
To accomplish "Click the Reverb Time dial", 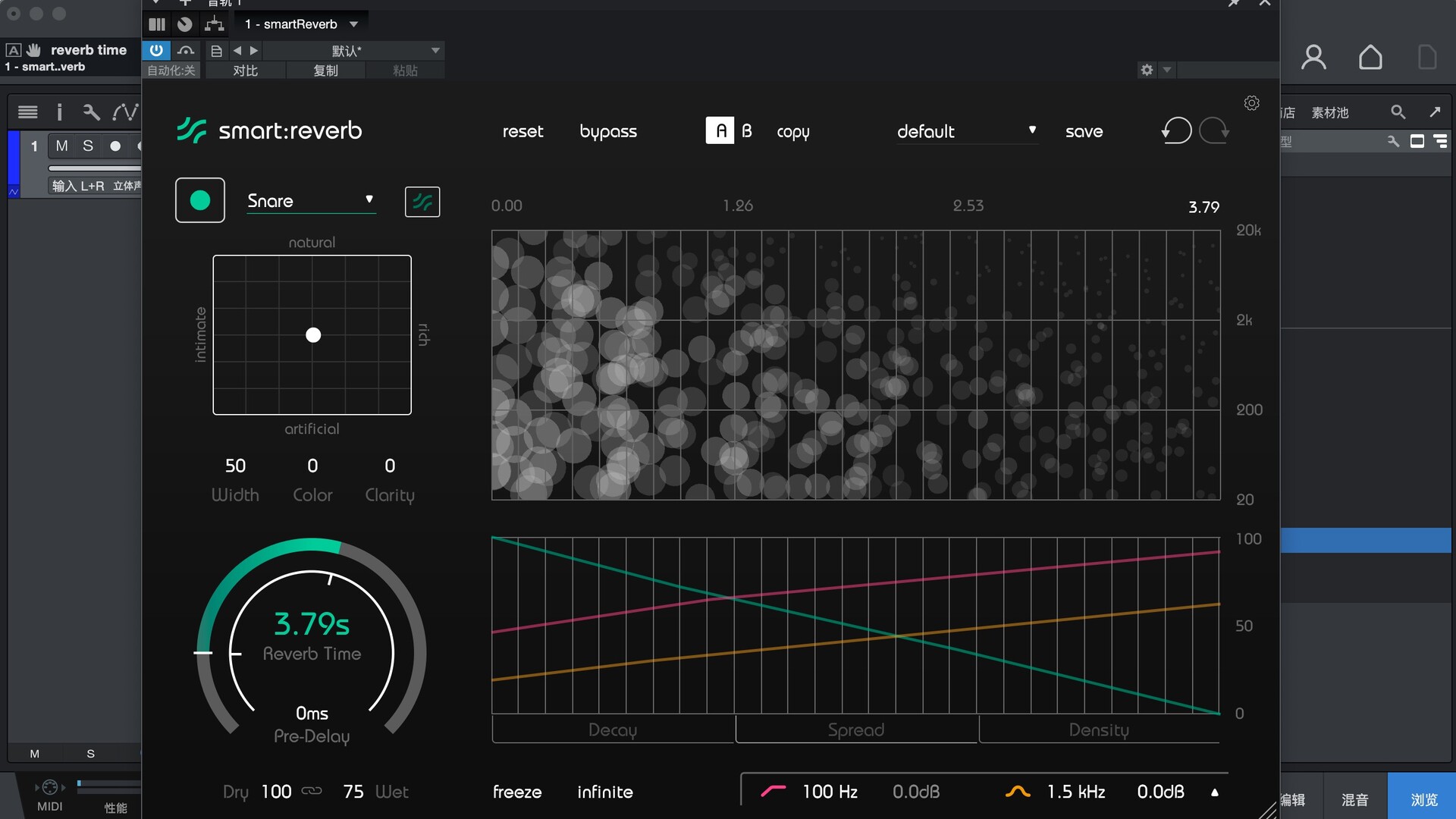I will pos(312,637).
